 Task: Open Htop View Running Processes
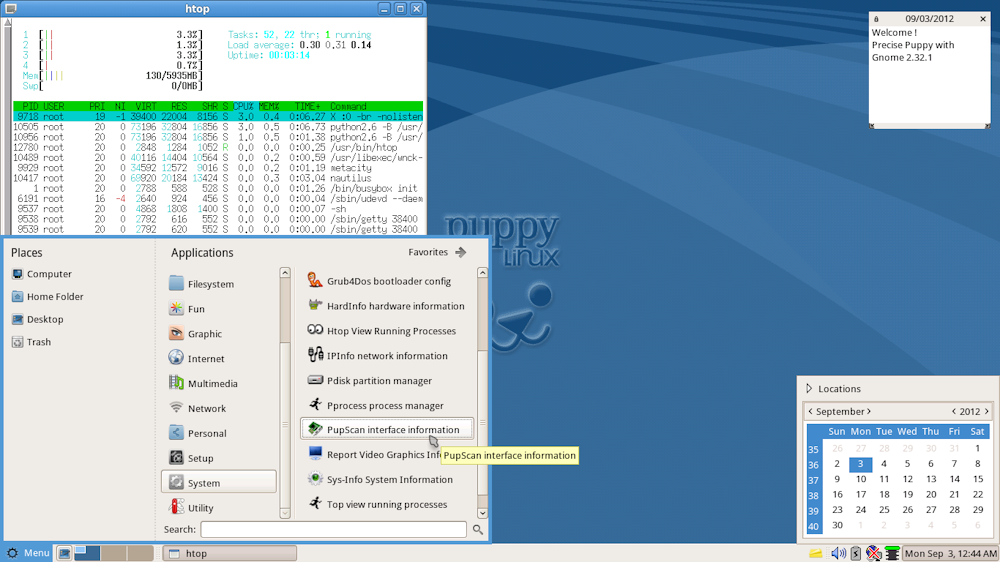[x=388, y=331]
